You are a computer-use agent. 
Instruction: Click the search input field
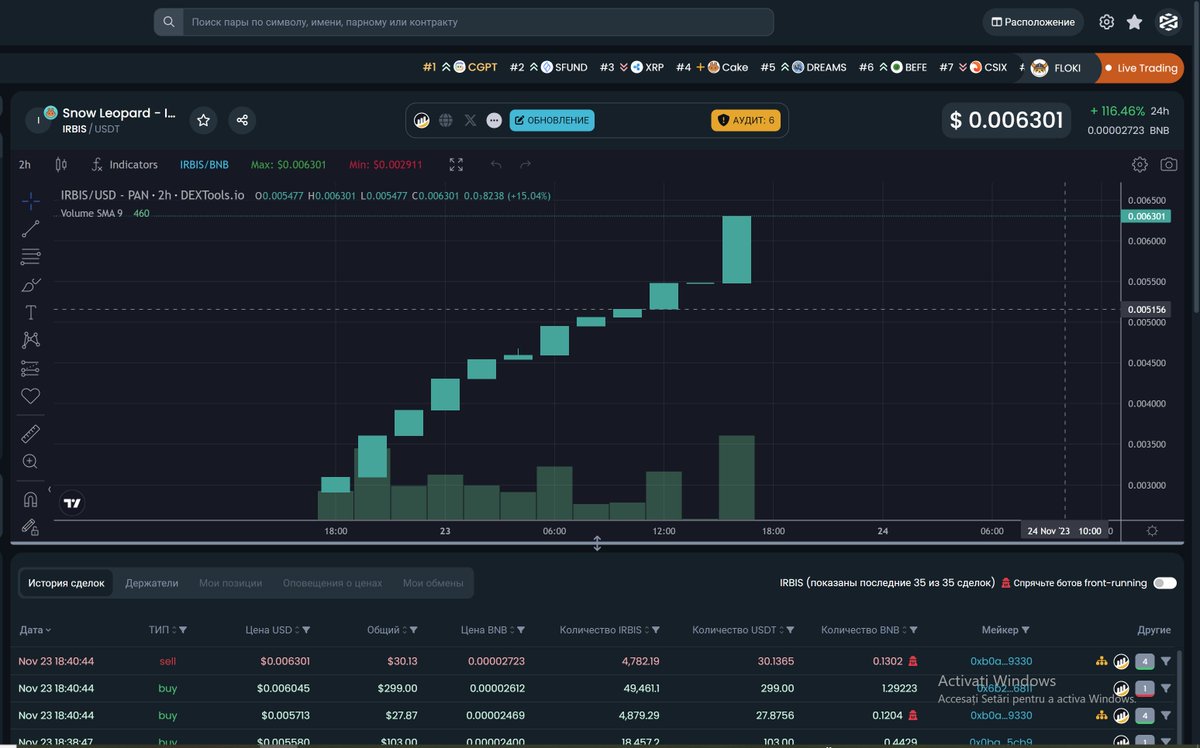click(x=478, y=21)
